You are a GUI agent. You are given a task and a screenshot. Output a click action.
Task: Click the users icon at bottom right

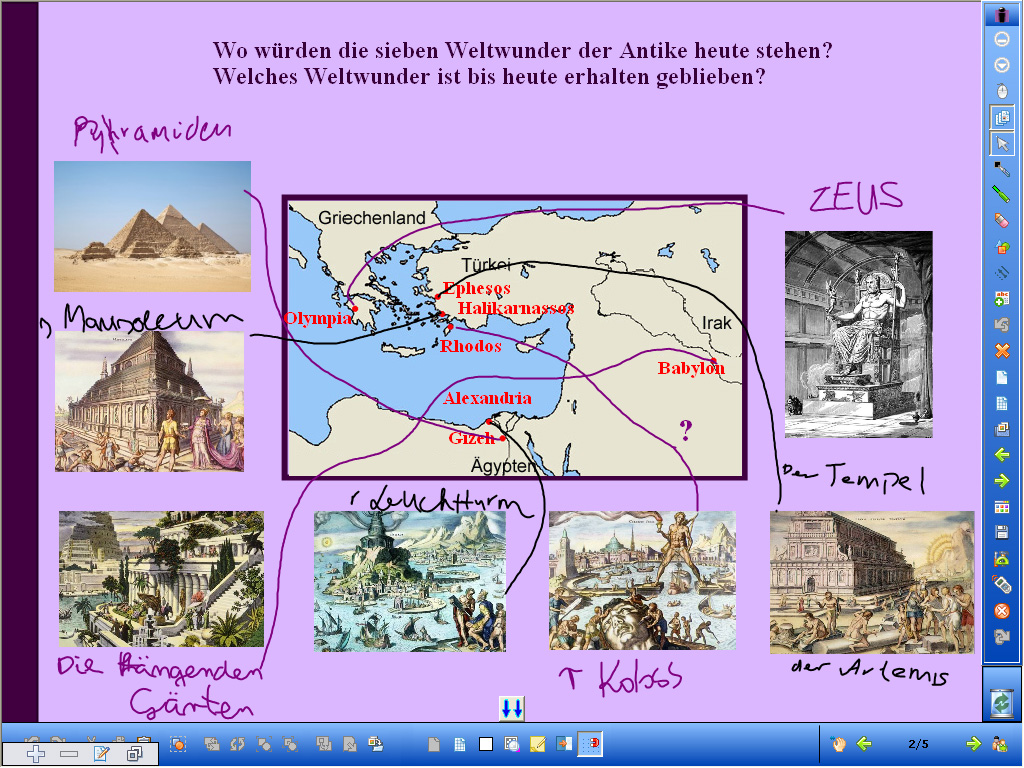click(x=999, y=743)
